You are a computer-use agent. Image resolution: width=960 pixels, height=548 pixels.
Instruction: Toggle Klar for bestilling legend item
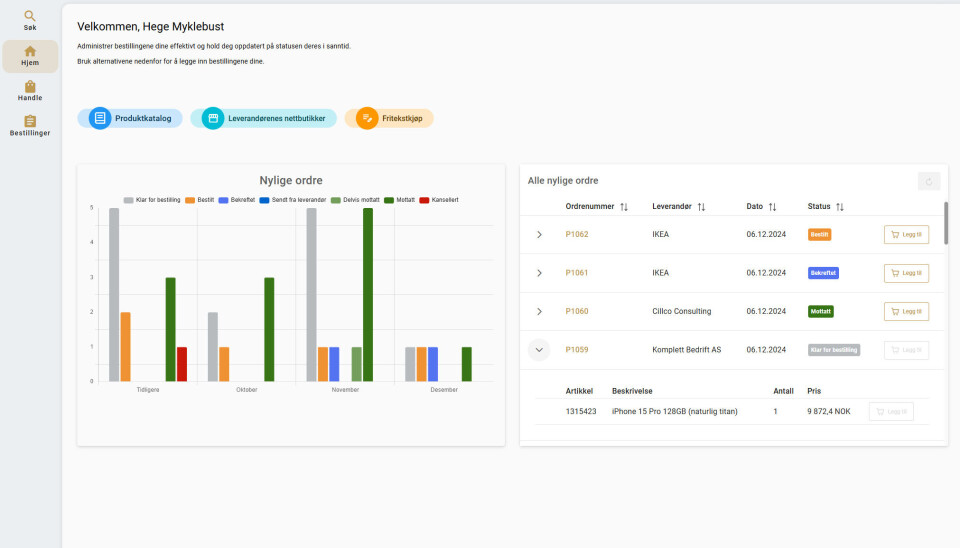point(151,200)
